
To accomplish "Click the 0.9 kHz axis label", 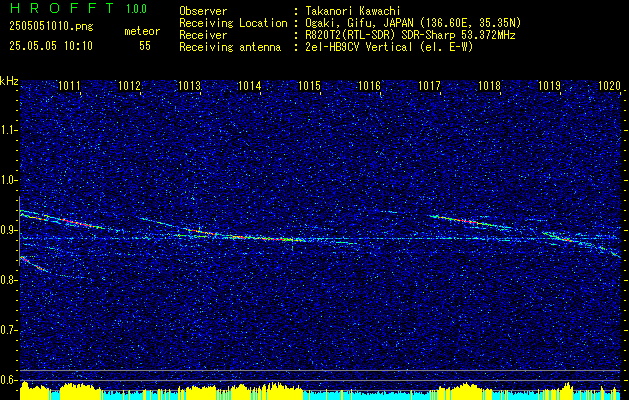I will click(x=8, y=230).
